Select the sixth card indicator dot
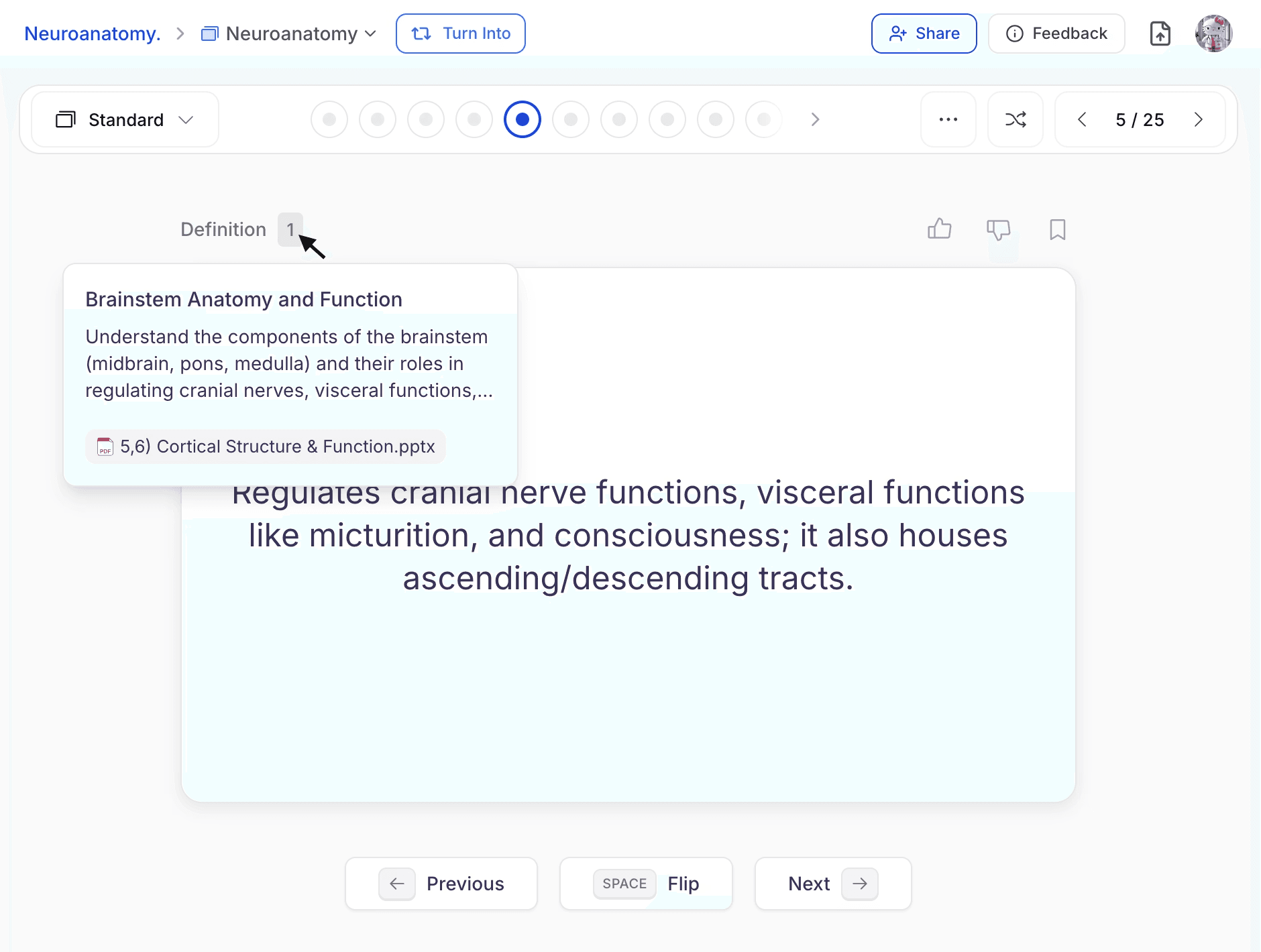1261x952 pixels. coord(571,119)
